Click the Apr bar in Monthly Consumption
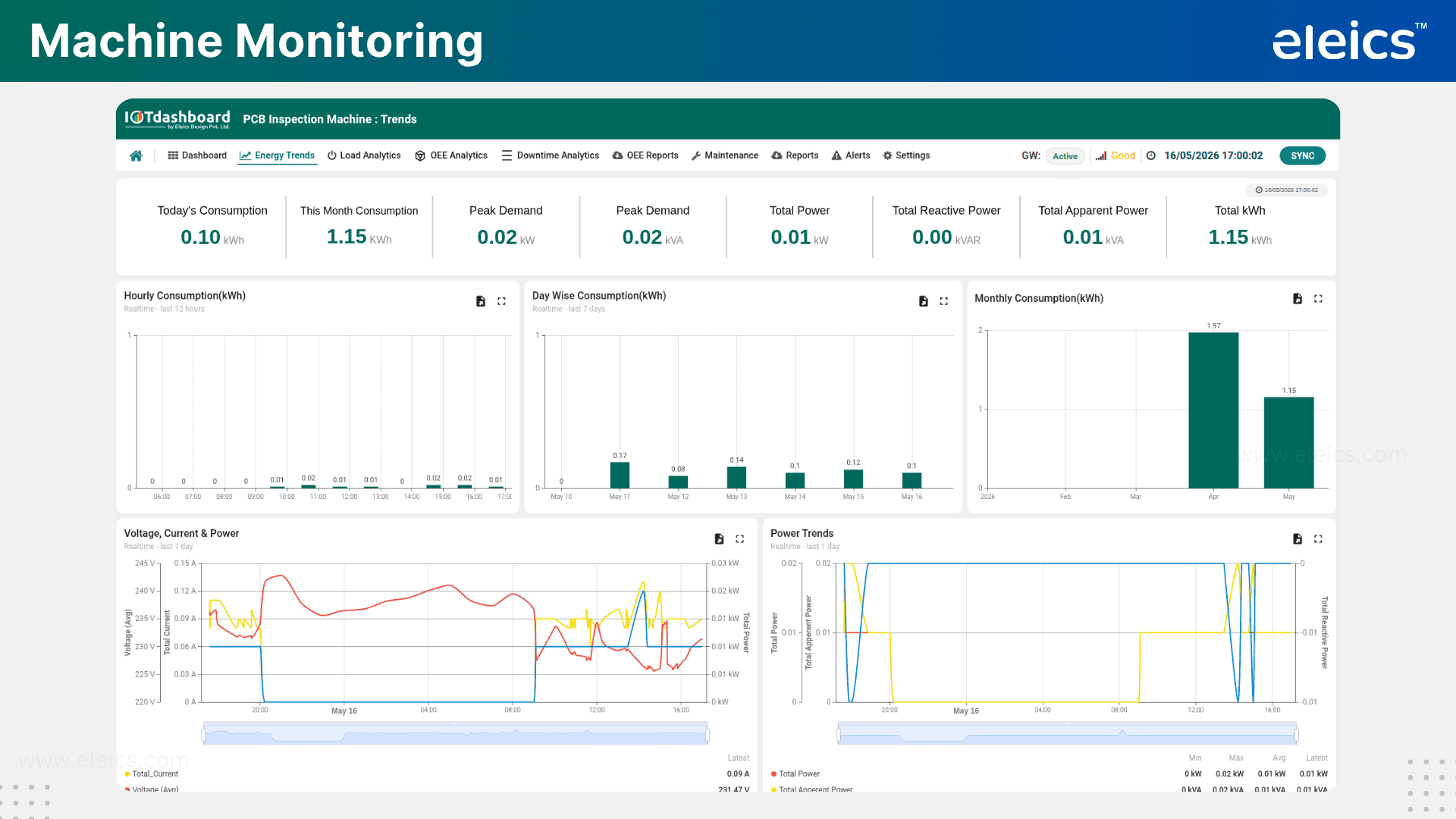This screenshot has height=819, width=1456. point(1213,410)
